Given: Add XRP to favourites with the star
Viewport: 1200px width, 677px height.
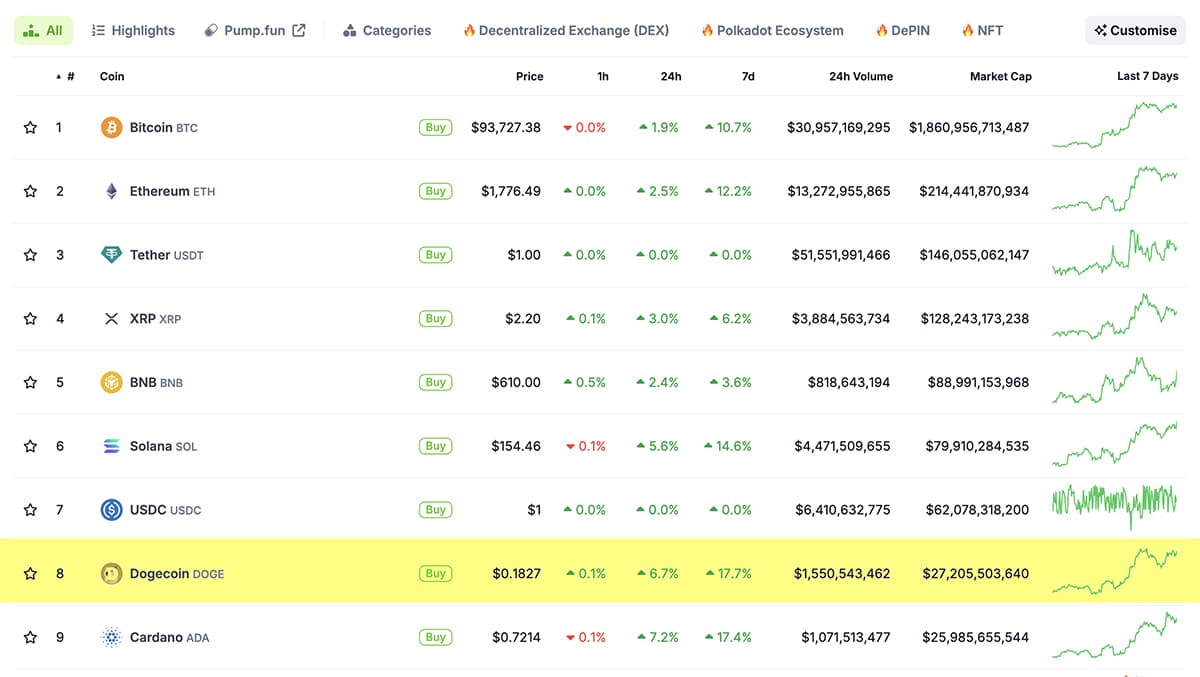Looking at the screenshot, I should 29,318.
